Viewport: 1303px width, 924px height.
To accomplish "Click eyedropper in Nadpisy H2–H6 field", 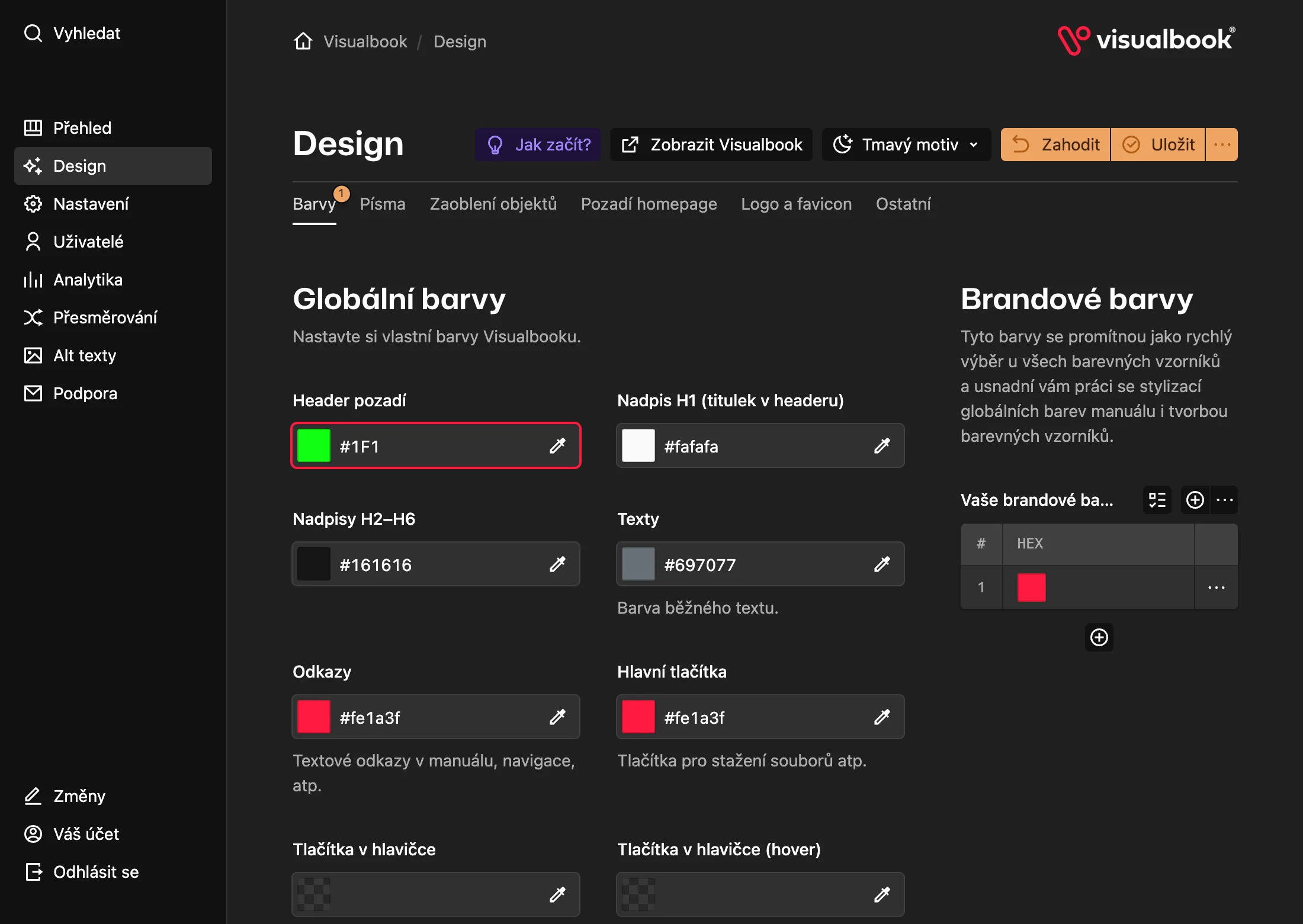I will click(557, 564).
